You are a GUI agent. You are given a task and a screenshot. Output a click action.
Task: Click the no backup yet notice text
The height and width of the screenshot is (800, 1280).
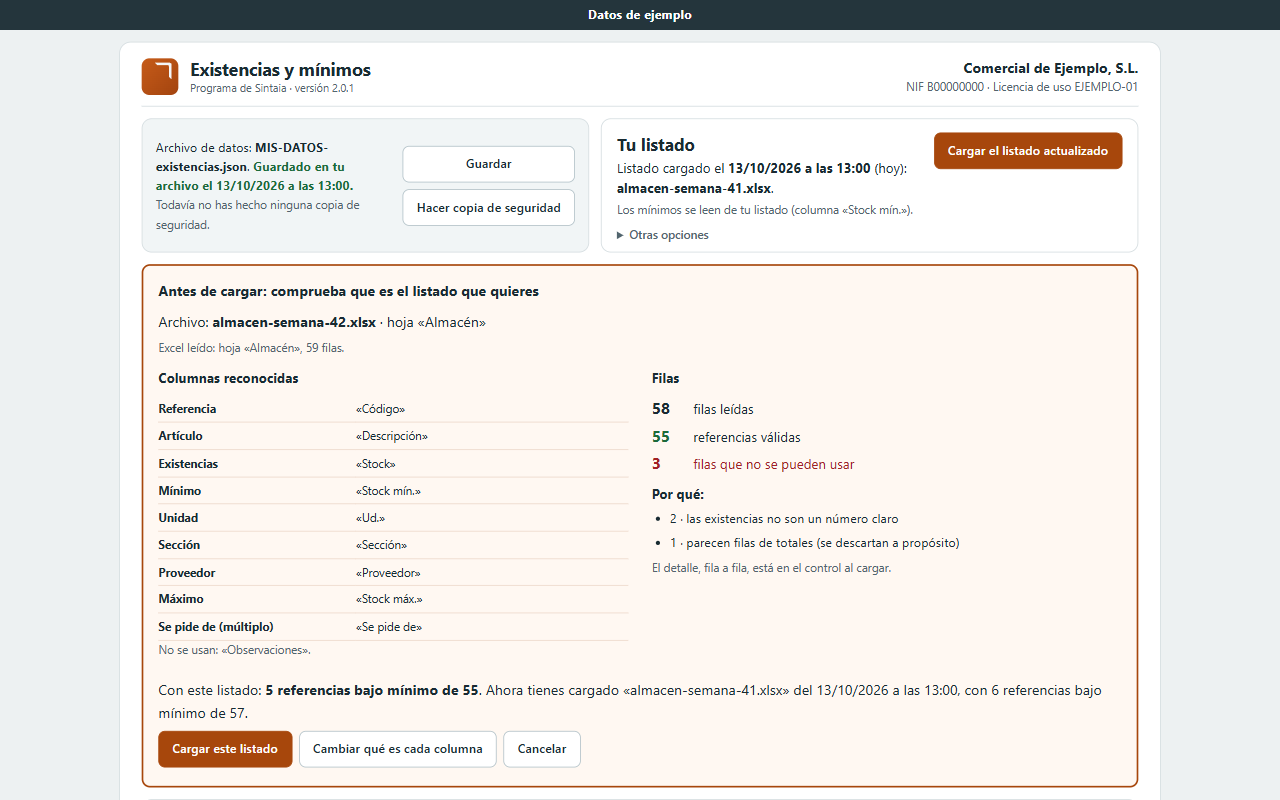click(257, 215)
